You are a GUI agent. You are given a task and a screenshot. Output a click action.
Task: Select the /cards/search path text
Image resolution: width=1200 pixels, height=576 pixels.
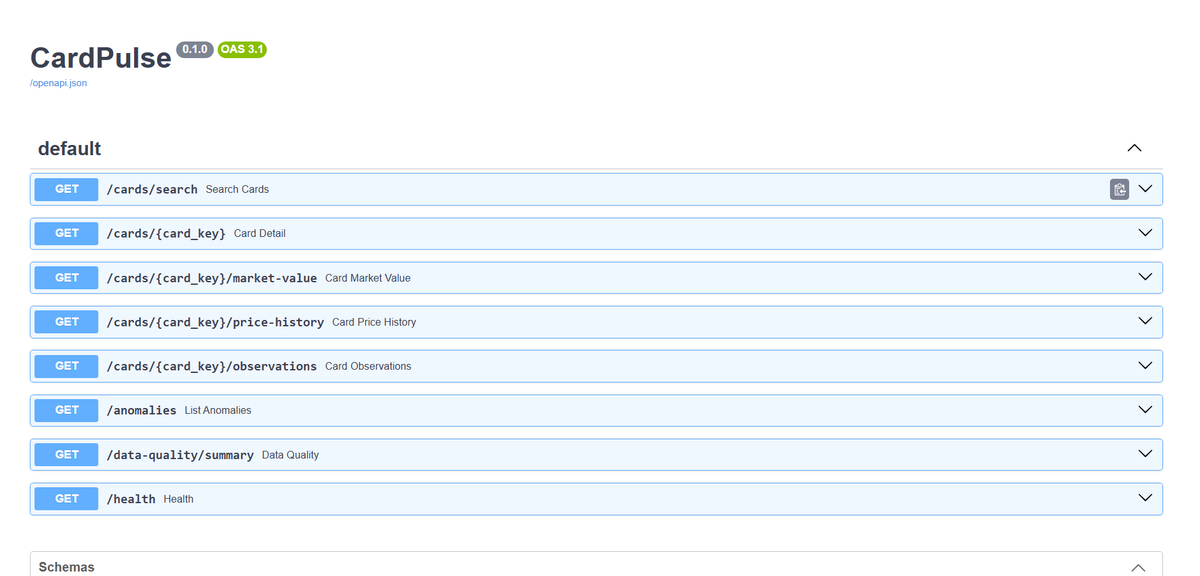point(152,189)
